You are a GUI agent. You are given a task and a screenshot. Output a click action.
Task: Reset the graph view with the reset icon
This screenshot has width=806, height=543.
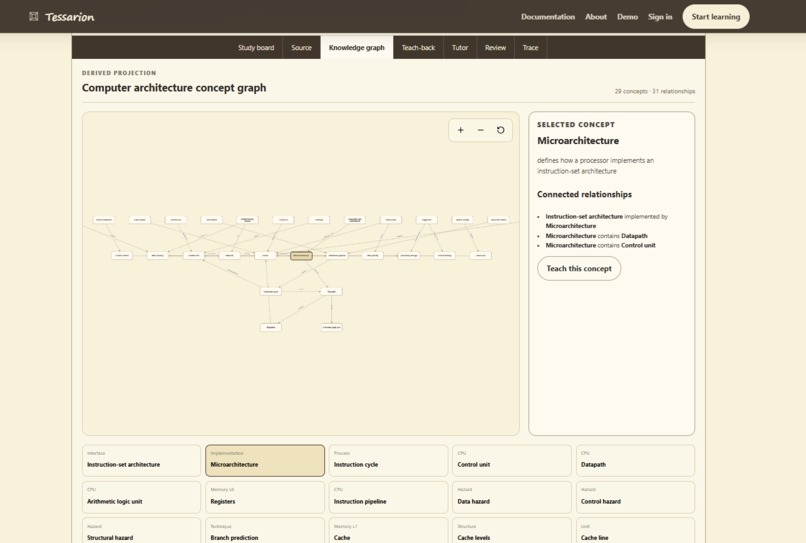500,130
